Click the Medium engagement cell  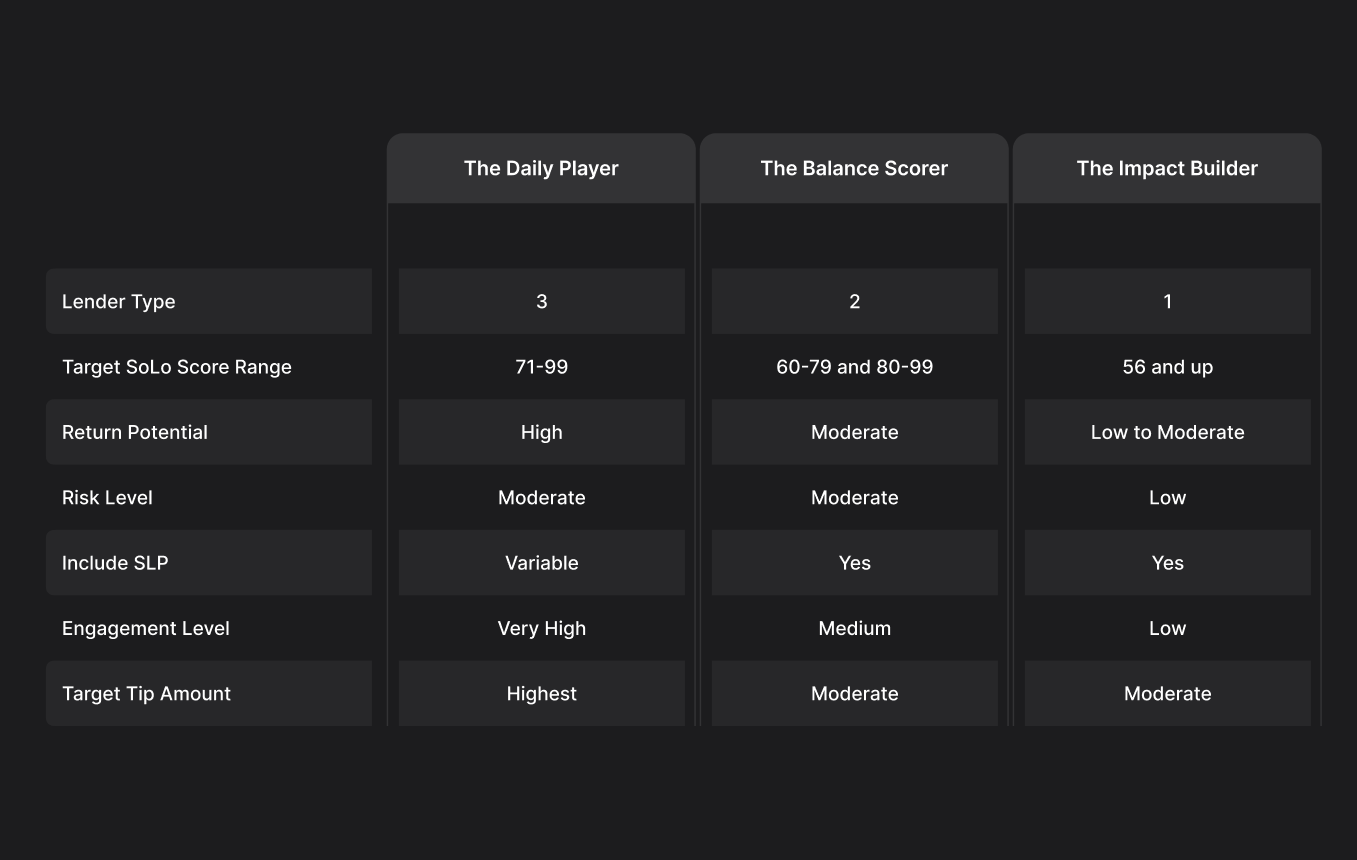tap(854, 628)
